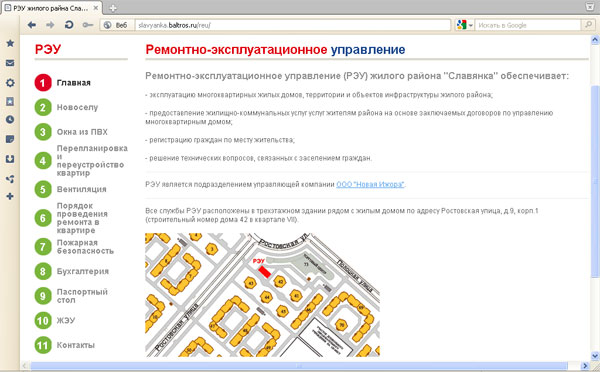Viewport: 600px width, 372px height.
Task: Reload the page with the refresh button
Action: pos(69,25)
